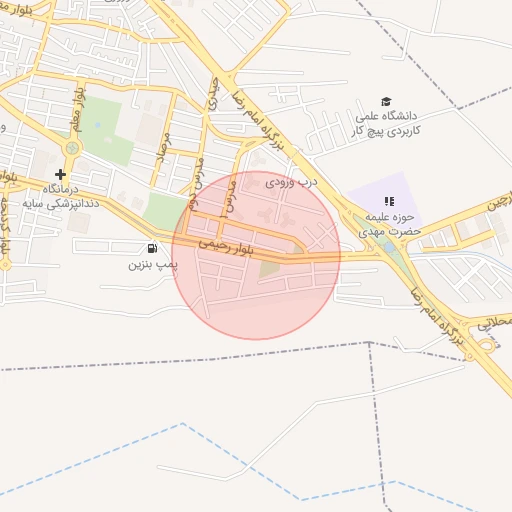
Task: Click the درمانگاه دندانپزشکی سایه label
Action: click(x=61, y=197)
